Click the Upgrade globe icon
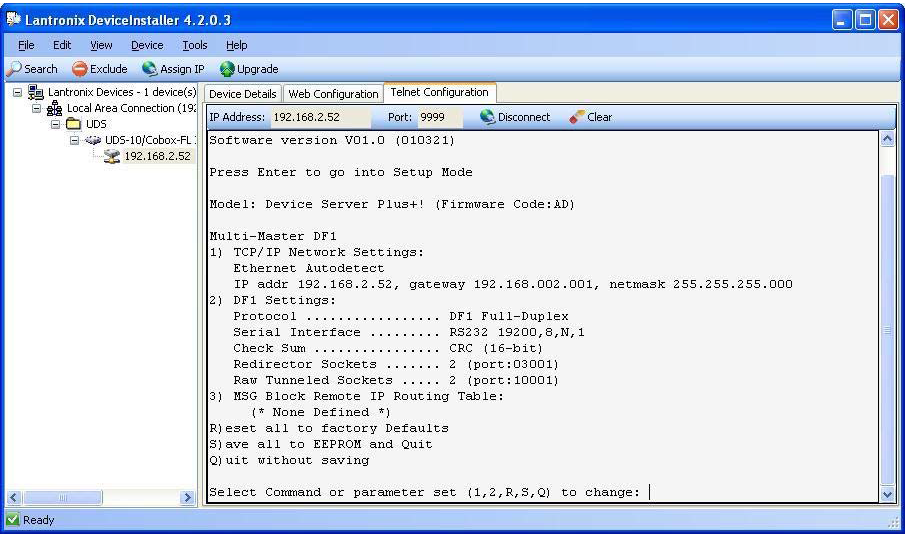This screenshot has height=535, width=905. pos(227,69)
